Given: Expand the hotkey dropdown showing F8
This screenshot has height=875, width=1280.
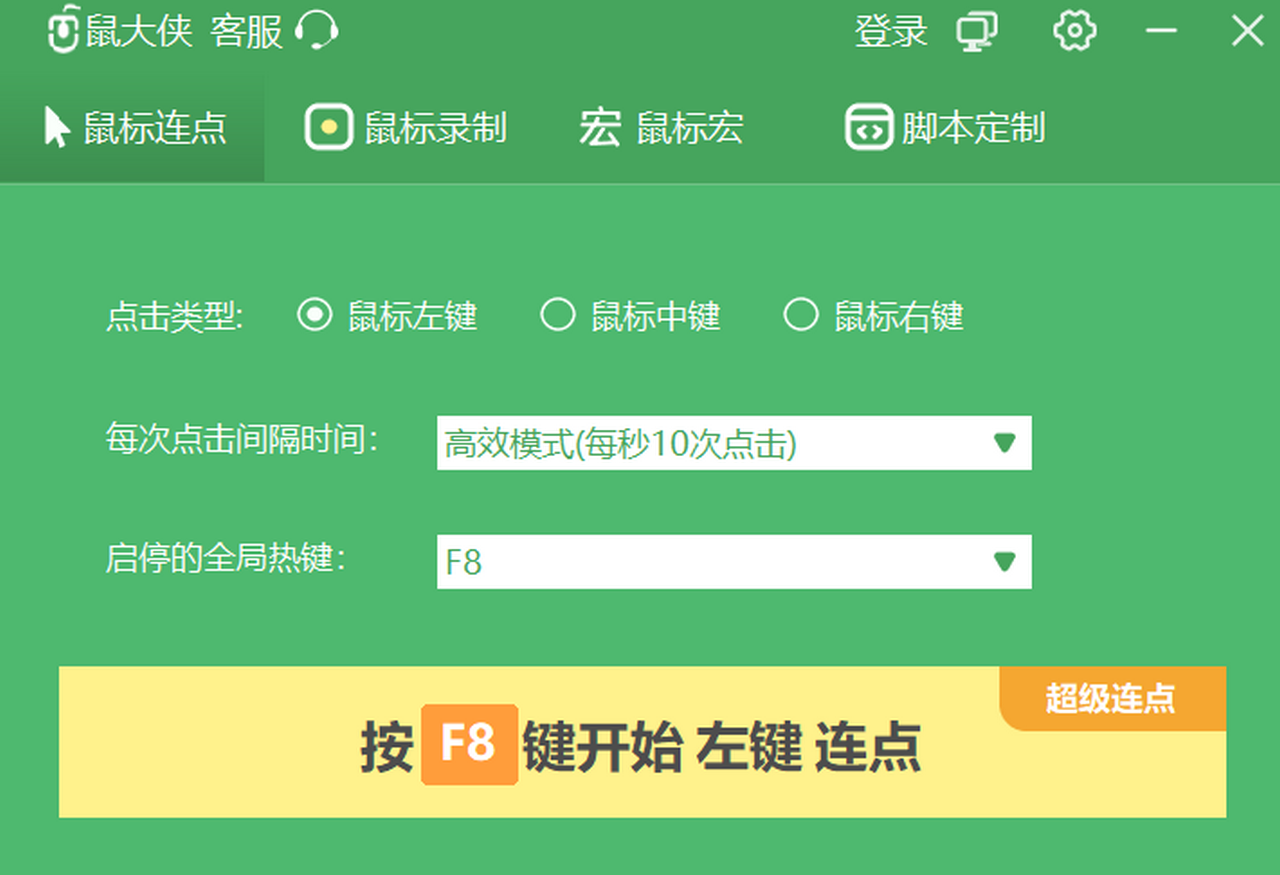Looking at the screenshot, I should click(x=735, y=562).
